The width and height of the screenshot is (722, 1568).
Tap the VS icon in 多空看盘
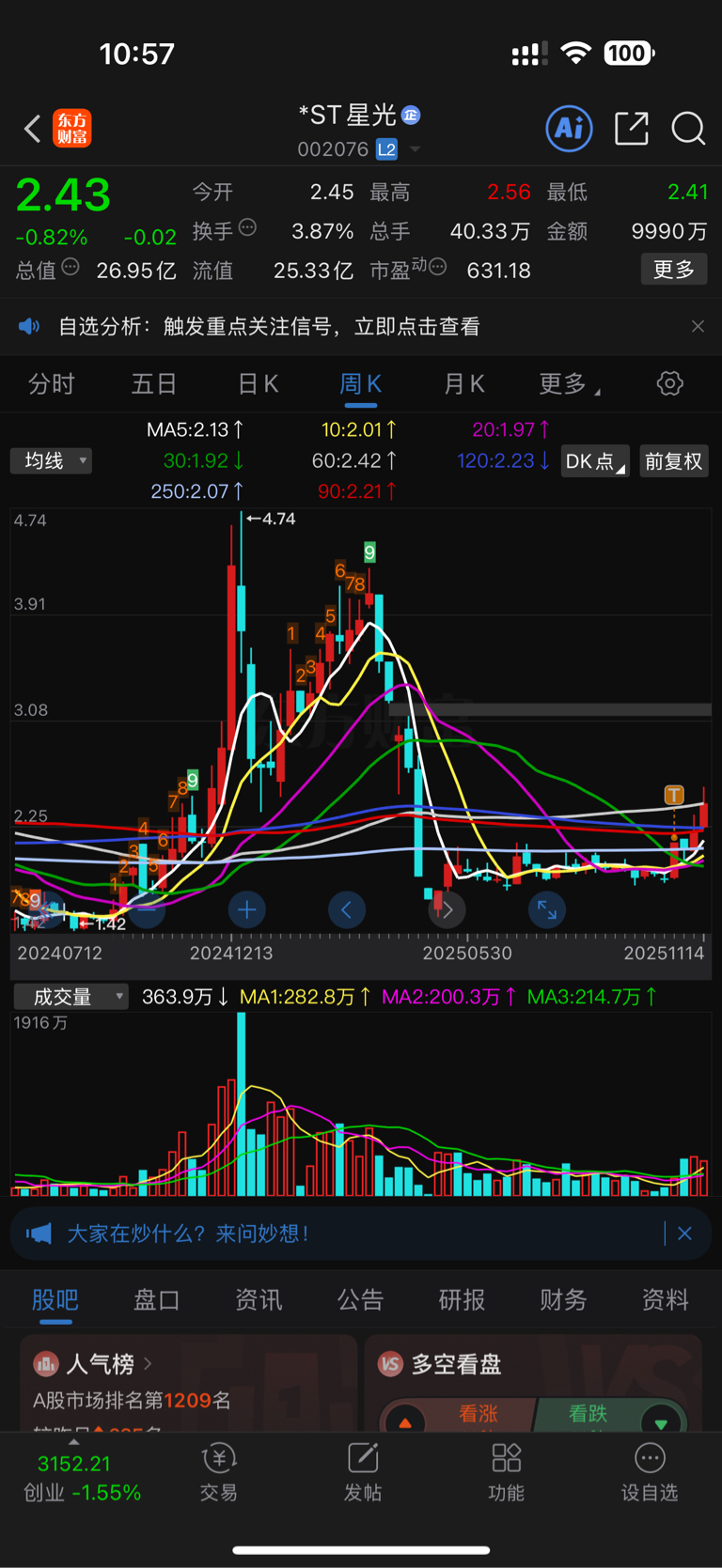pyautogui.click(x=390, y=1363)
